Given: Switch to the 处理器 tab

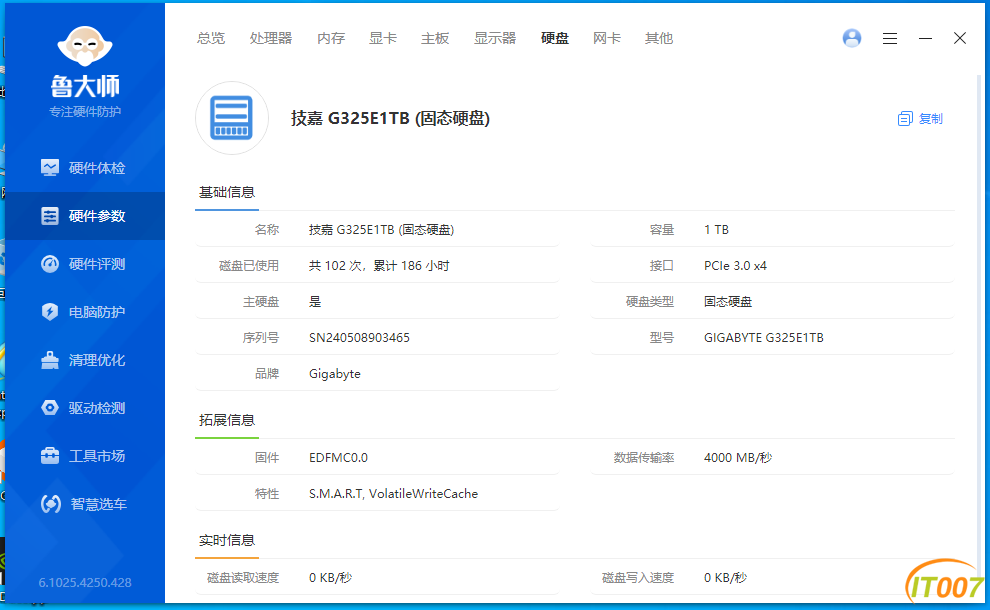Looking at the screenshot, I should [271, 39].
